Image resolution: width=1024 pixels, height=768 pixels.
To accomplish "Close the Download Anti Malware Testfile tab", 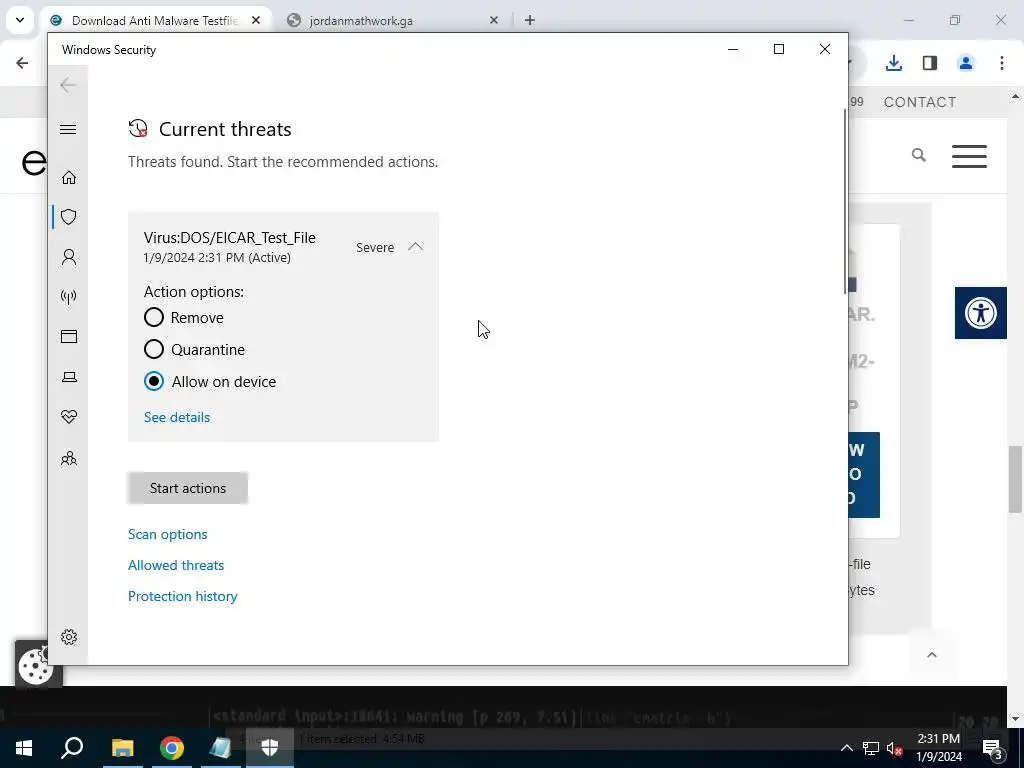I will (256, 20).
